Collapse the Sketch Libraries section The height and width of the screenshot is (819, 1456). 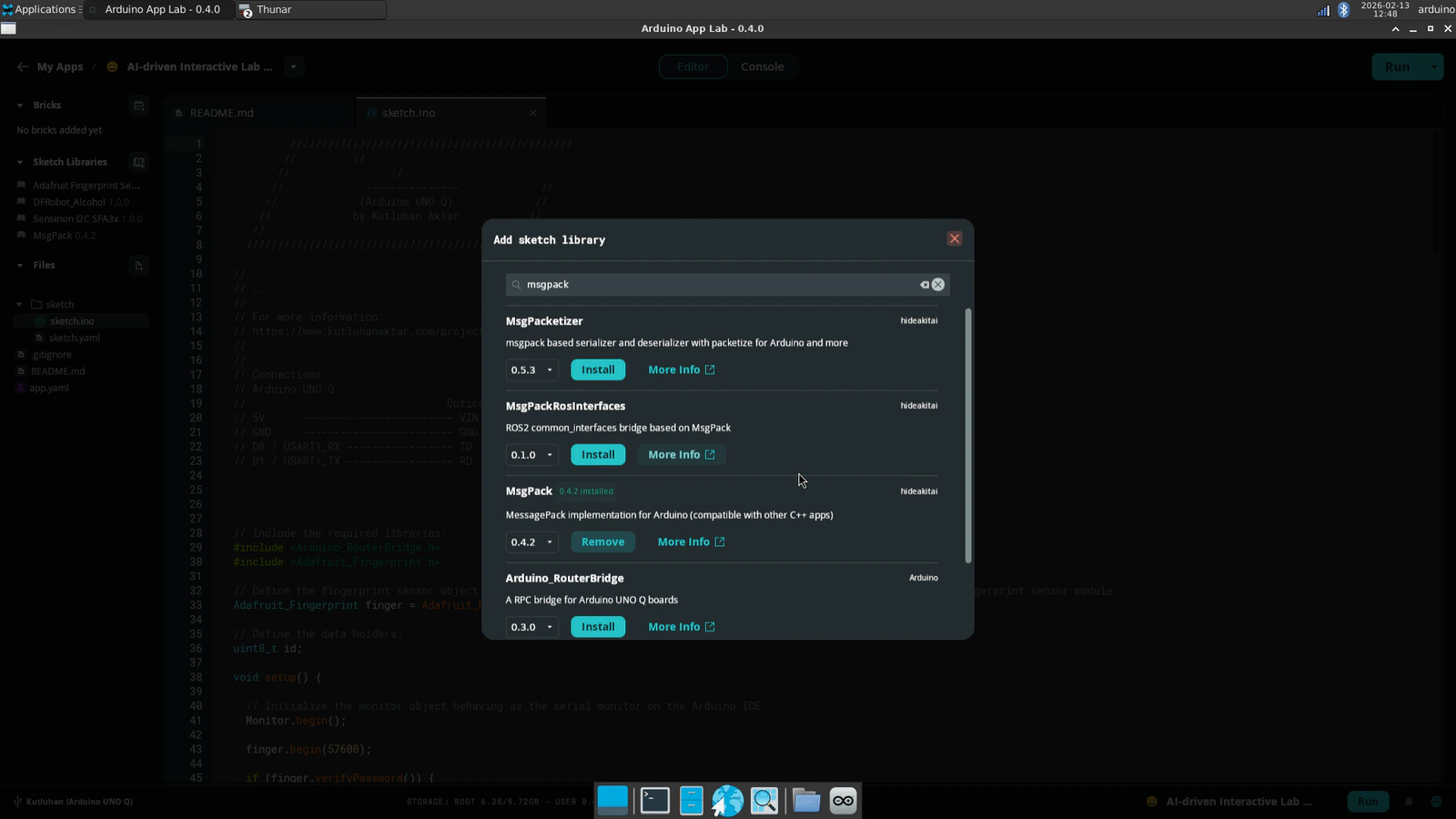20,162
